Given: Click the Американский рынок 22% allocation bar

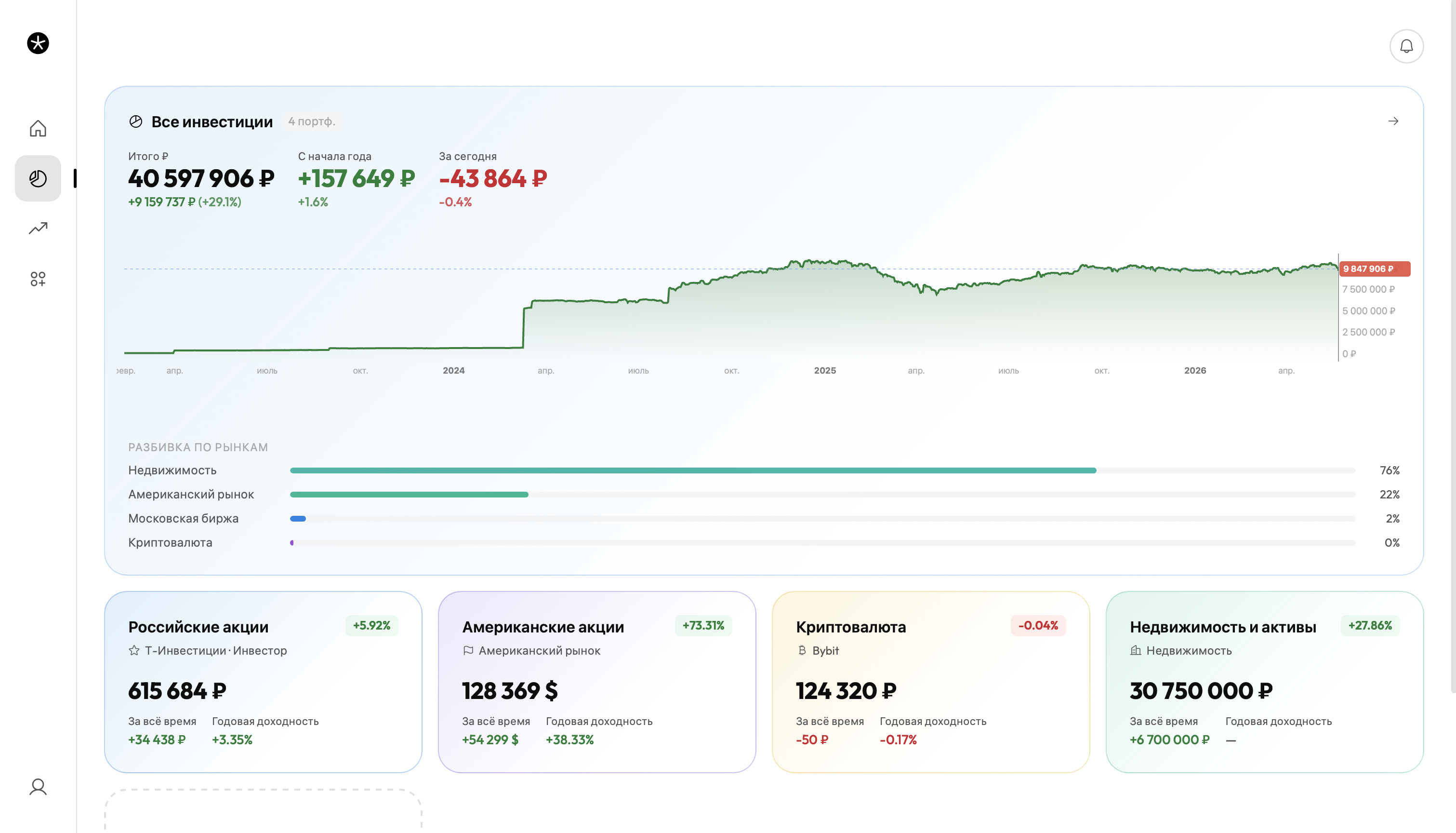Looking at the screenshot, I should [822, 494].
